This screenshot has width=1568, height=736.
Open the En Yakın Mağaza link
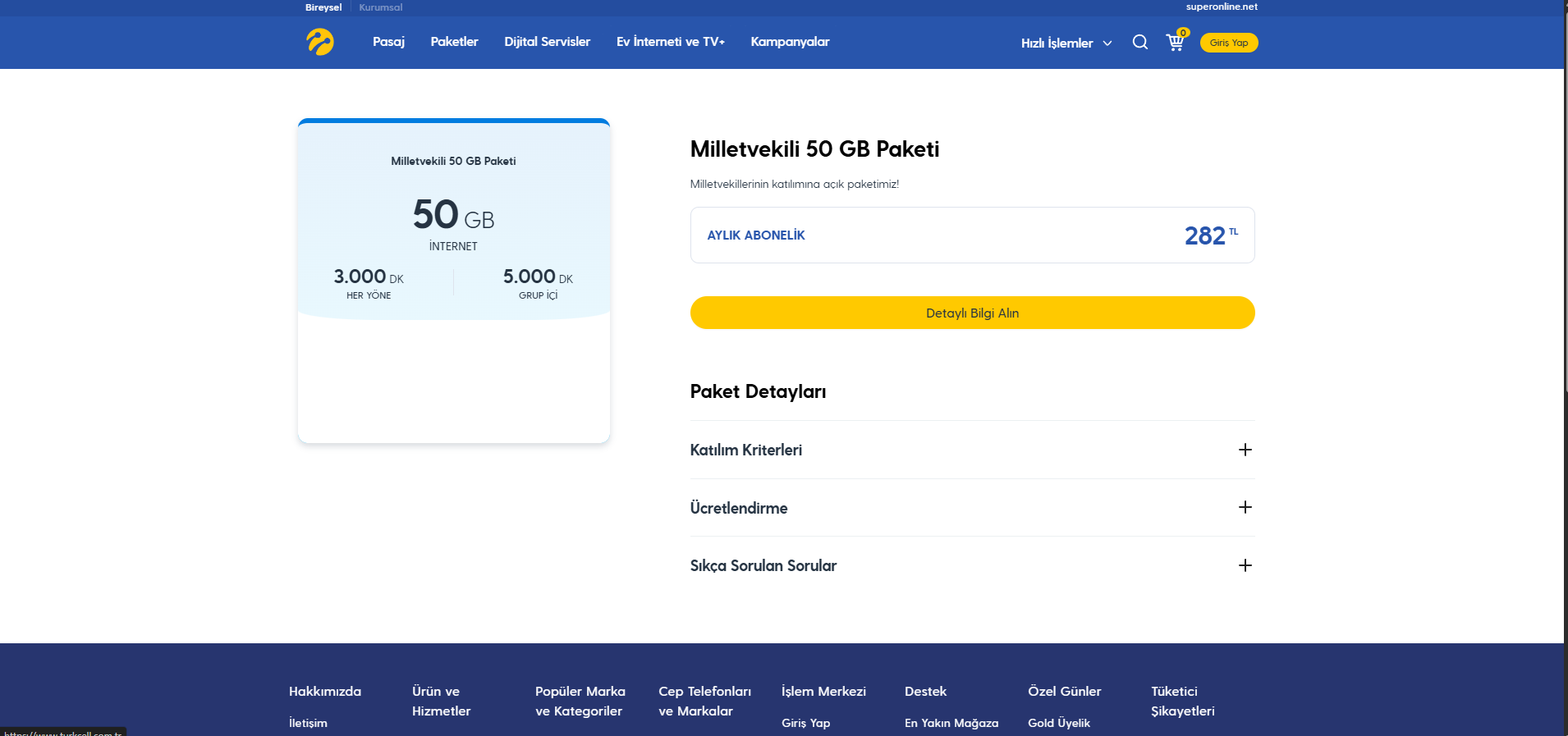click(x=951, y=723)
